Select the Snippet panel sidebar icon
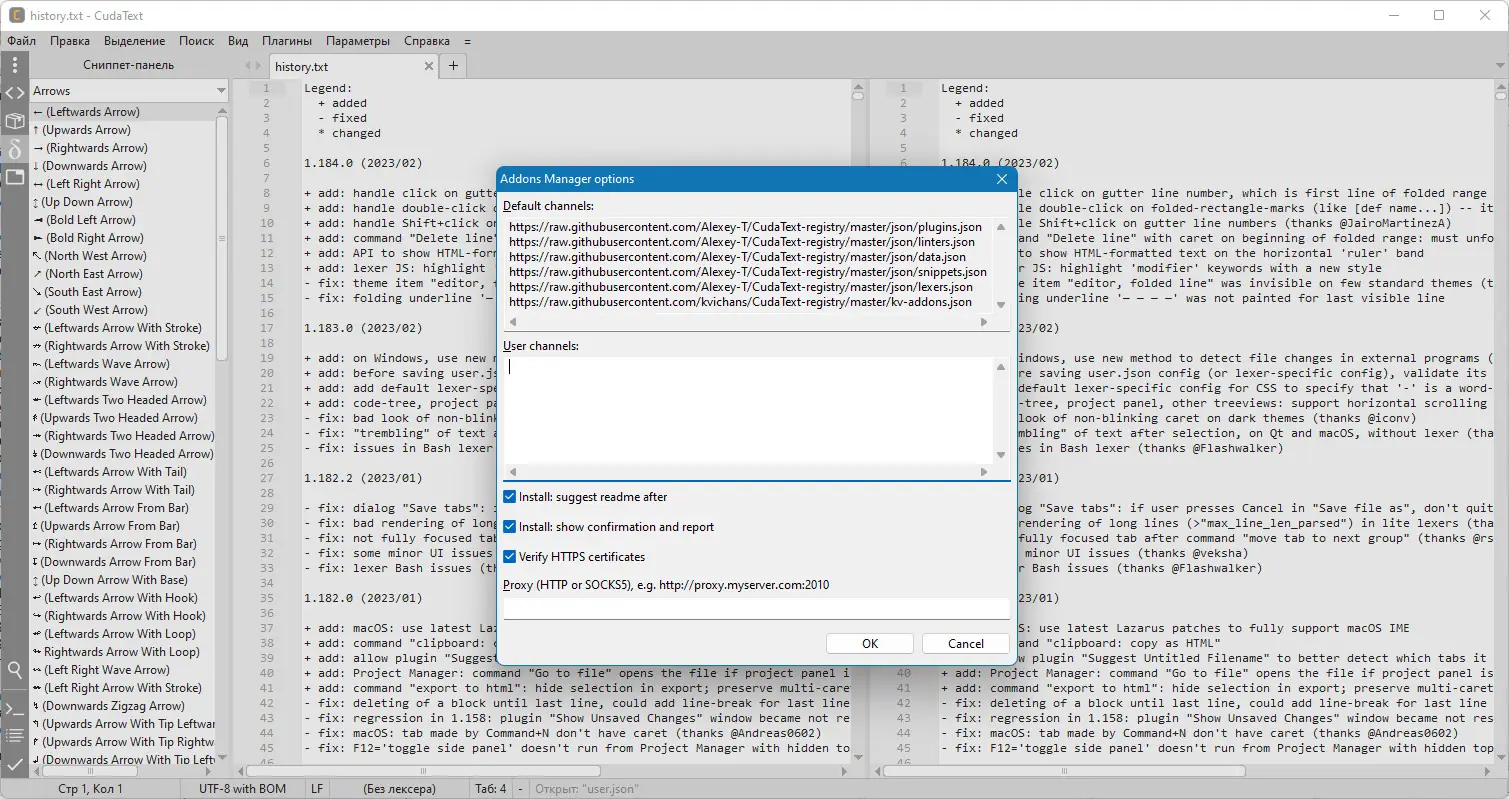Image resolution: width=1509 pixels, height=799 pixels. pyautogui.click(x=14, y=149)
